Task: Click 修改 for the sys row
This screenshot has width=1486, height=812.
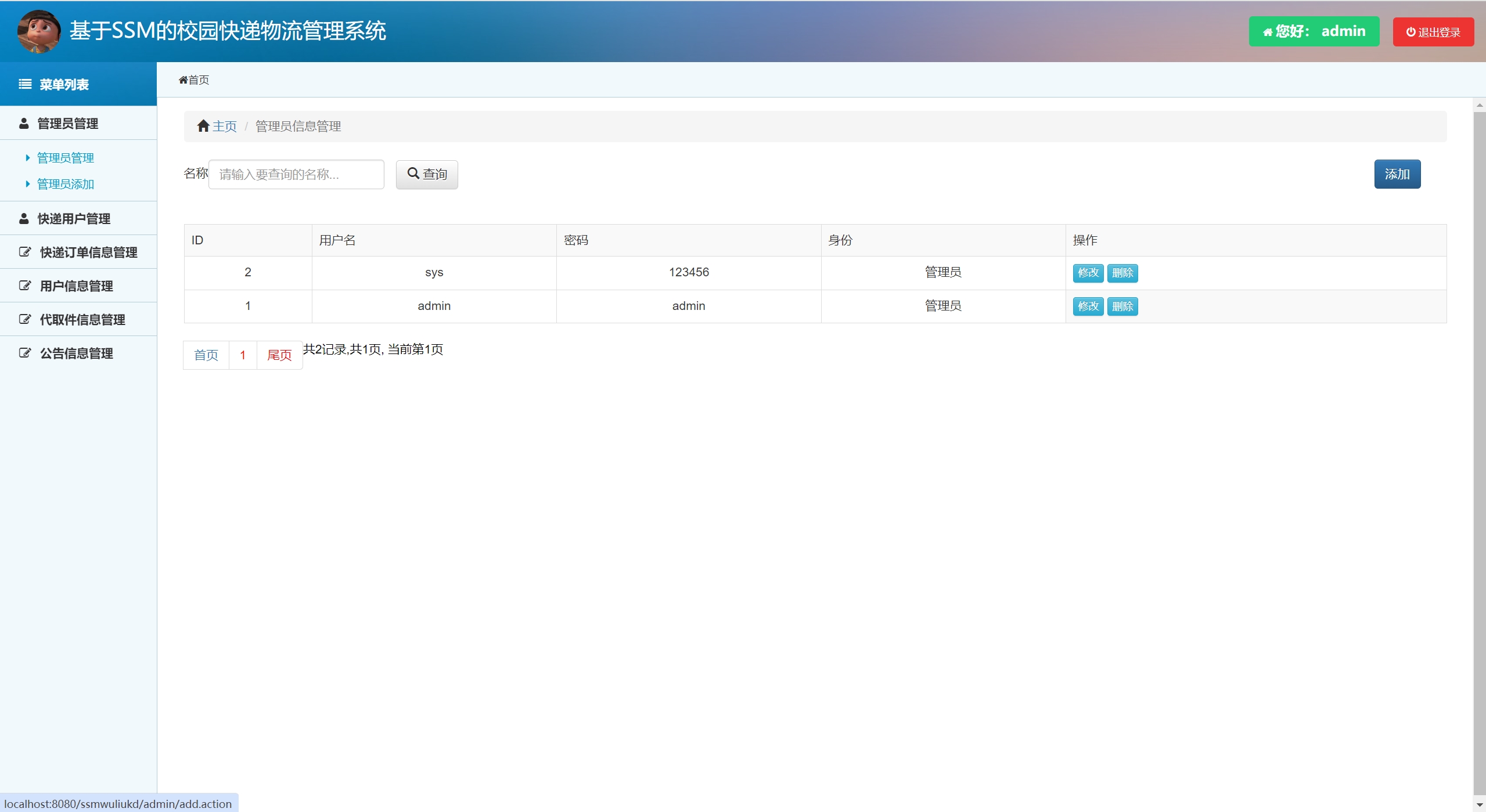Action: tap(1088, 273)
